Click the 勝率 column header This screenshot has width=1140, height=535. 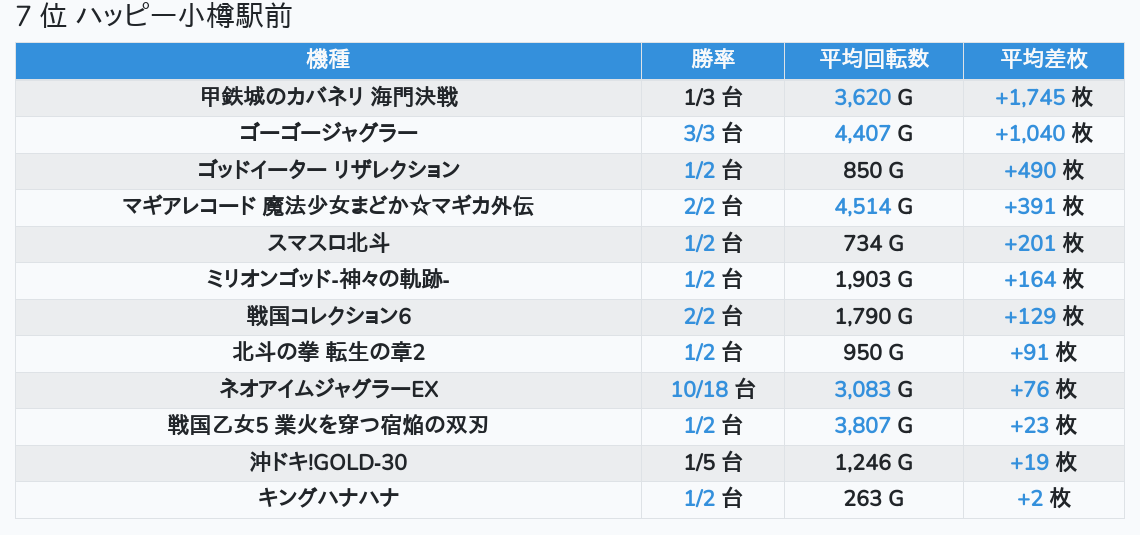coord(712,60)
